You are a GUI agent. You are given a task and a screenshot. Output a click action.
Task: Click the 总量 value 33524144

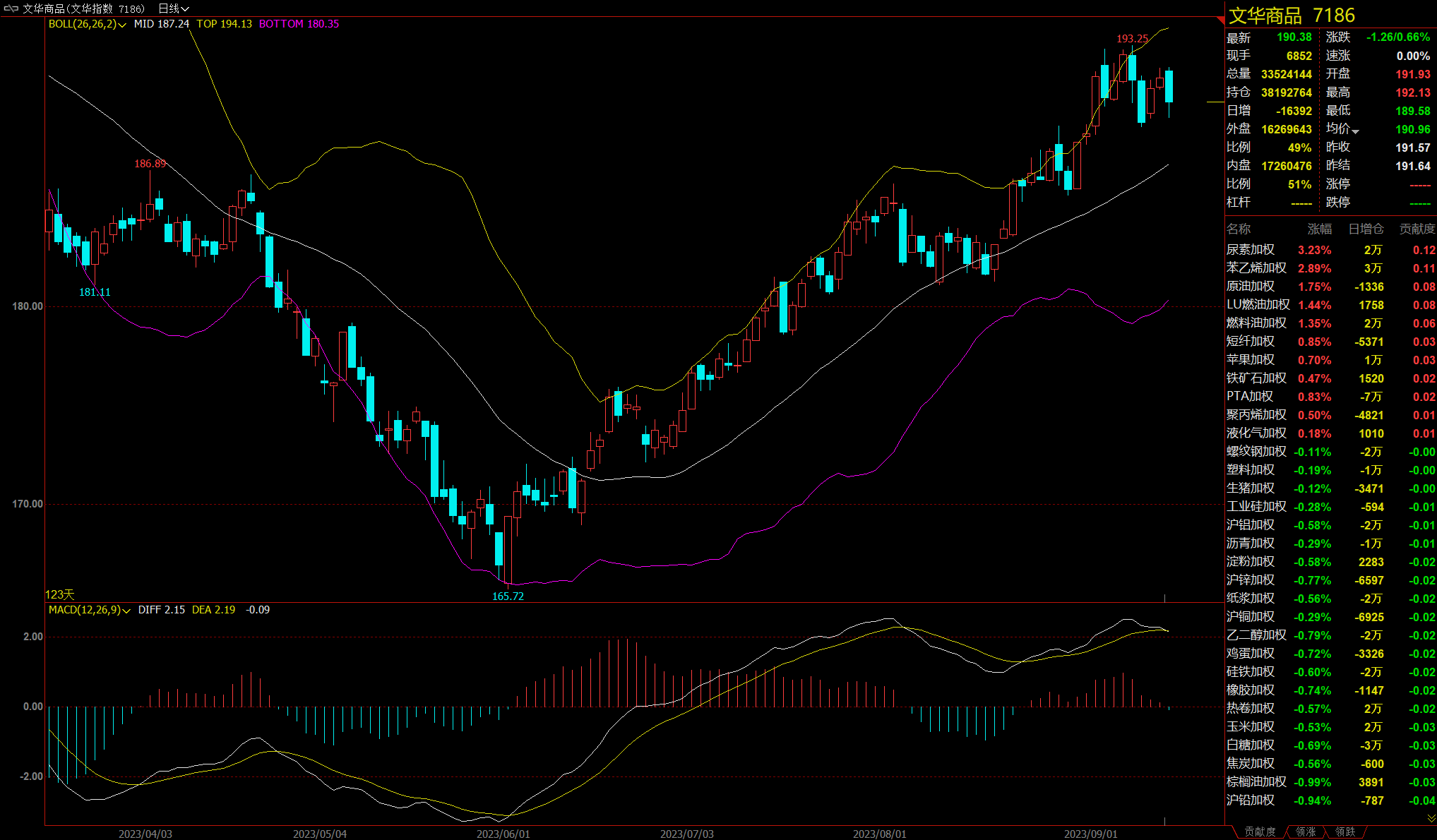[x=1286, y=74]
